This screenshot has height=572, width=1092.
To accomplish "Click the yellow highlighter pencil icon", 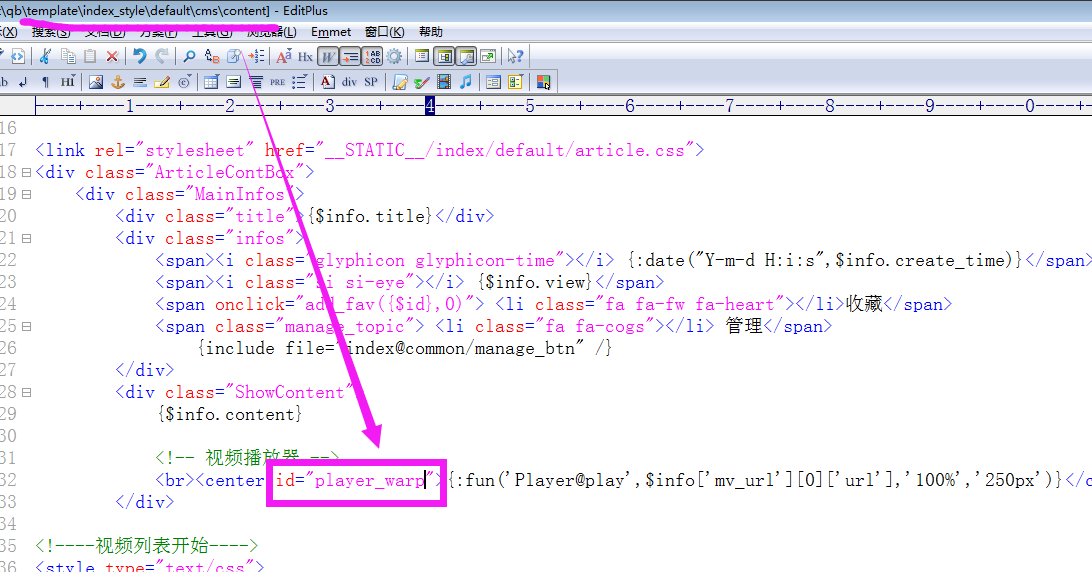I will (x=162, y=82).
